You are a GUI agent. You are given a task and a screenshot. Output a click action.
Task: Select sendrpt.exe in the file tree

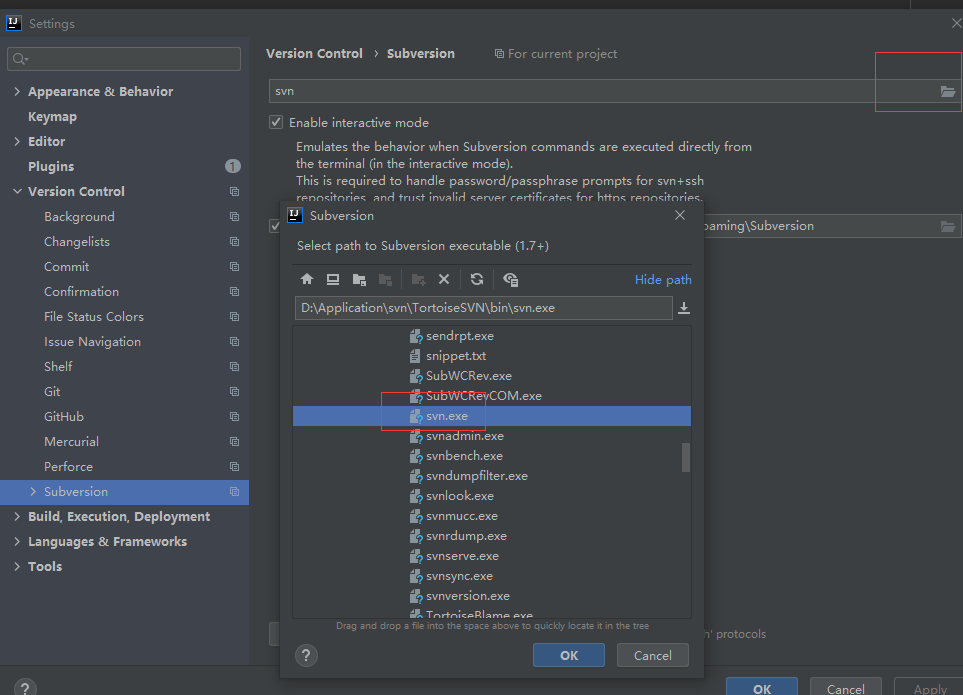(x=491, y=336)
